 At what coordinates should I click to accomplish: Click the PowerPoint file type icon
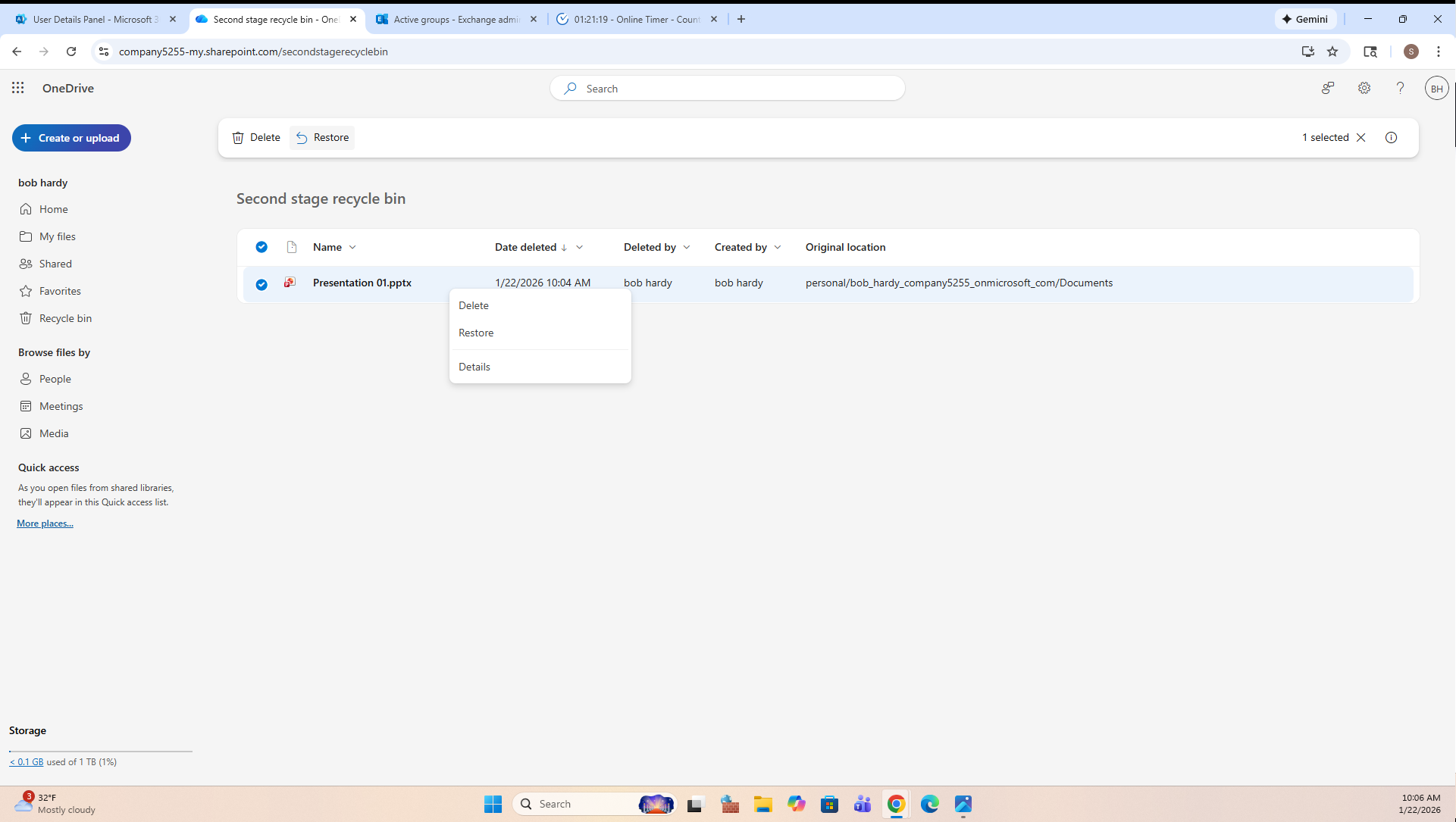pos(290,283)
